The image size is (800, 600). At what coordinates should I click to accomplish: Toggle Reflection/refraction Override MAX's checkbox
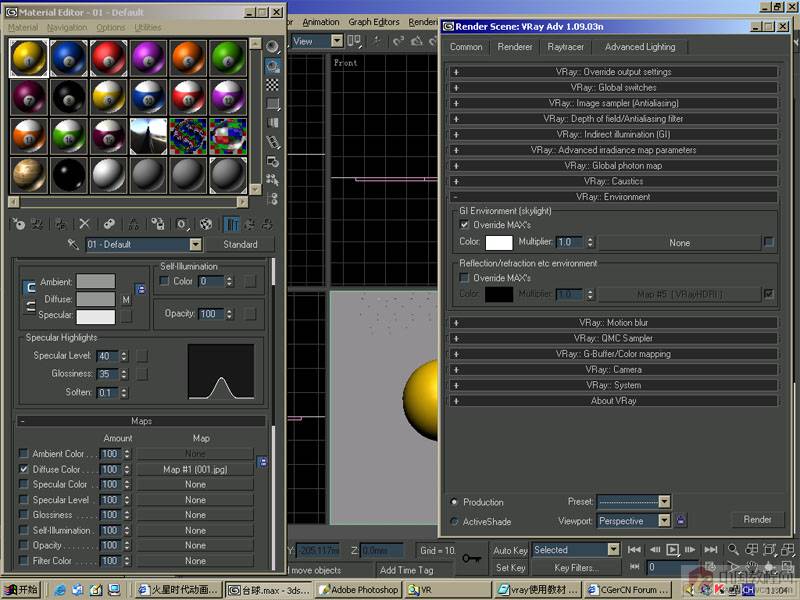(464, 278)
